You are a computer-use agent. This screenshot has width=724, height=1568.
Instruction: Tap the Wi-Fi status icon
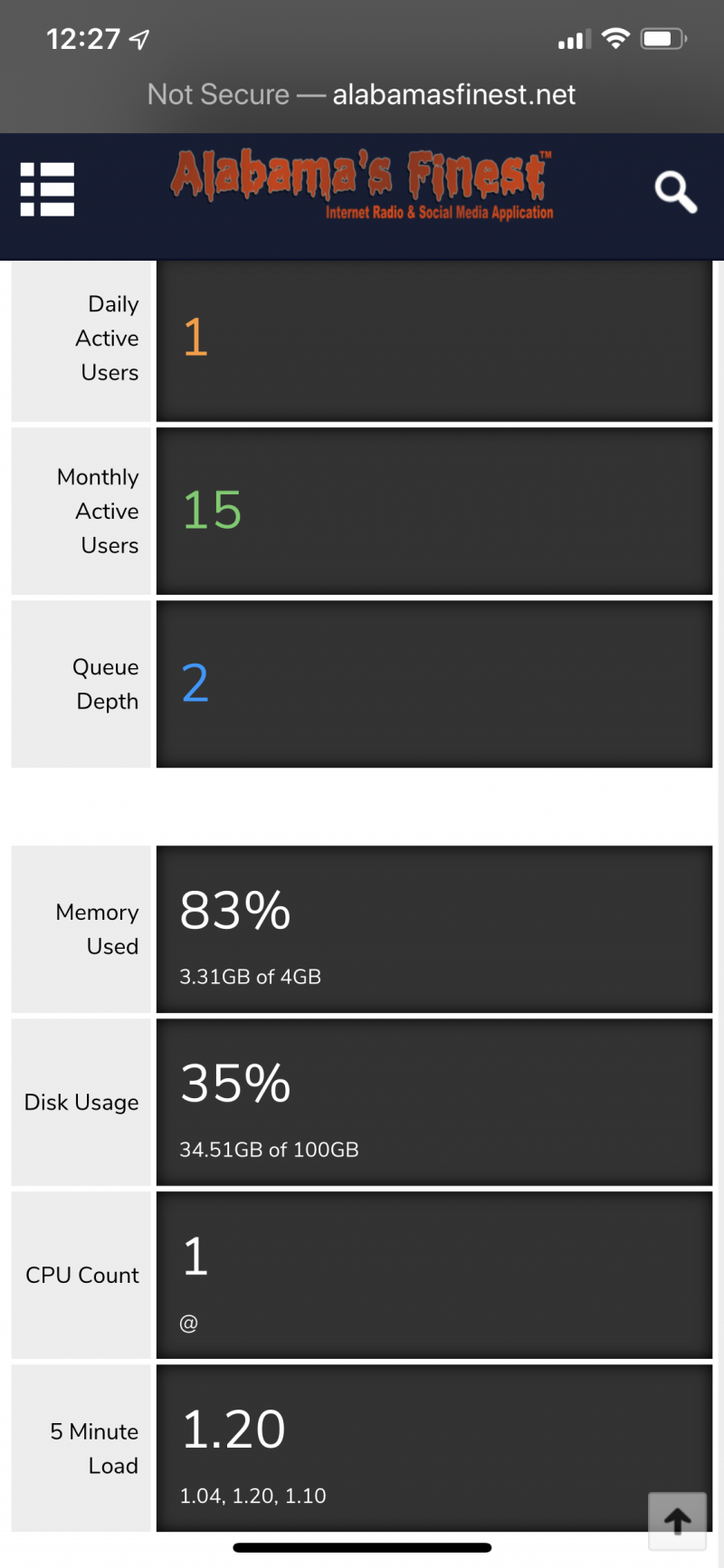[x=615, y=39]
